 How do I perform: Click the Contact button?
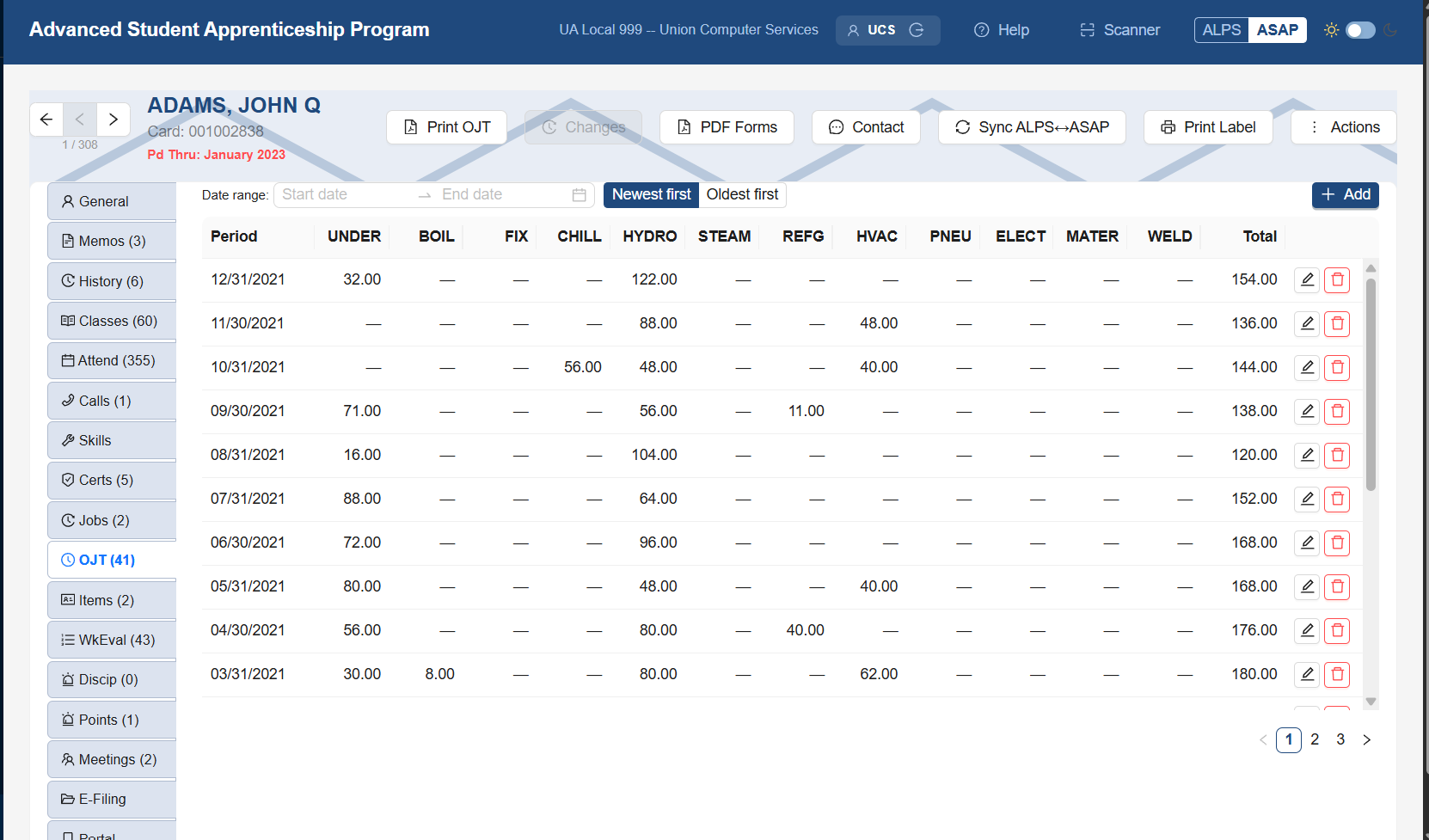866,127
